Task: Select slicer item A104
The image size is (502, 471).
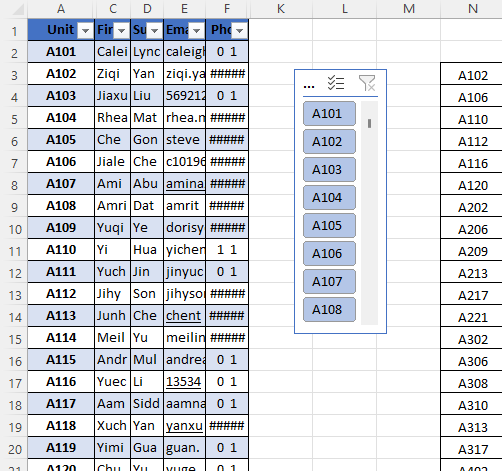Action: click(x=329, y=198)
